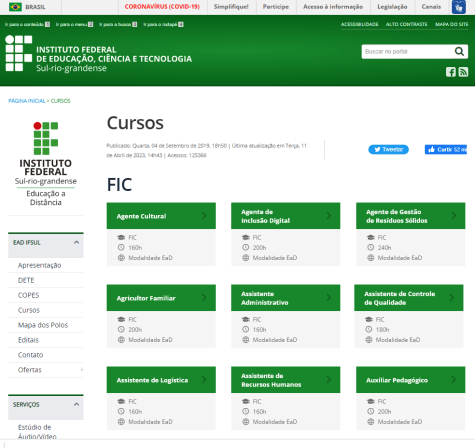475x448 pixels.
Task: Collapse the SERVIÇOS sidebar section
Action: click(76, 404)
